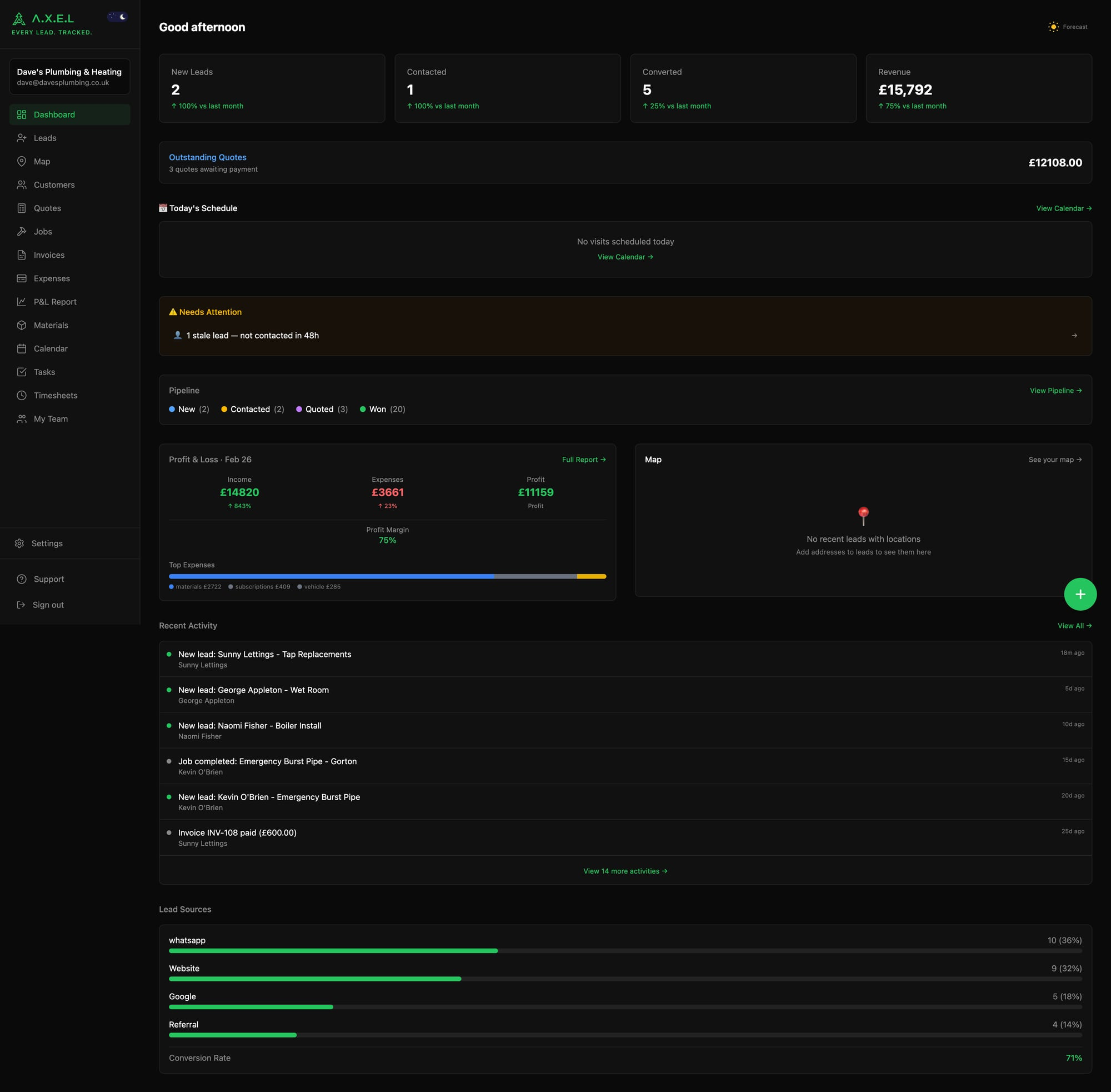
Task: Open the Quotes navigation entry
Action: (47, 208)
